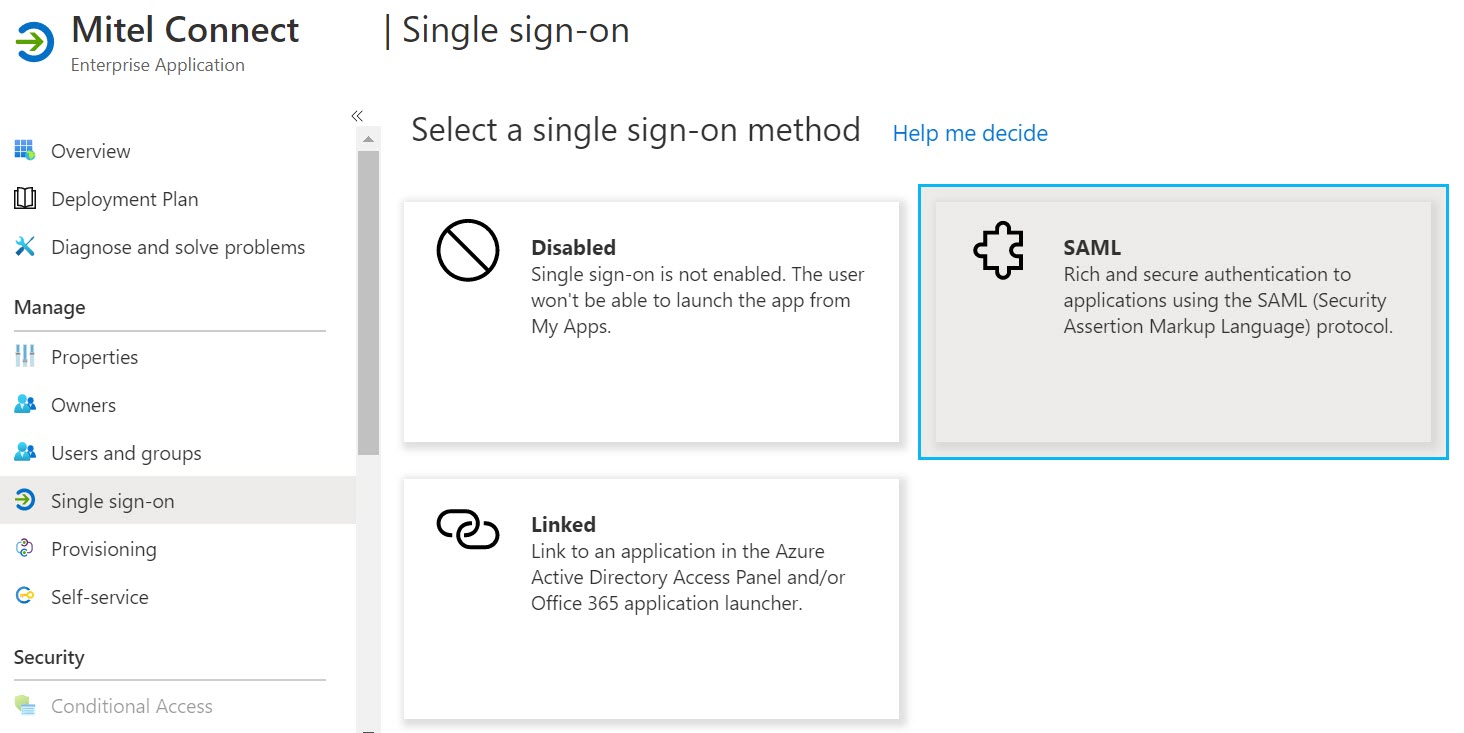This screenshot has width=1464, height=733.
Task: Click the Deployment Plan book icon
Action: point(25,199)
